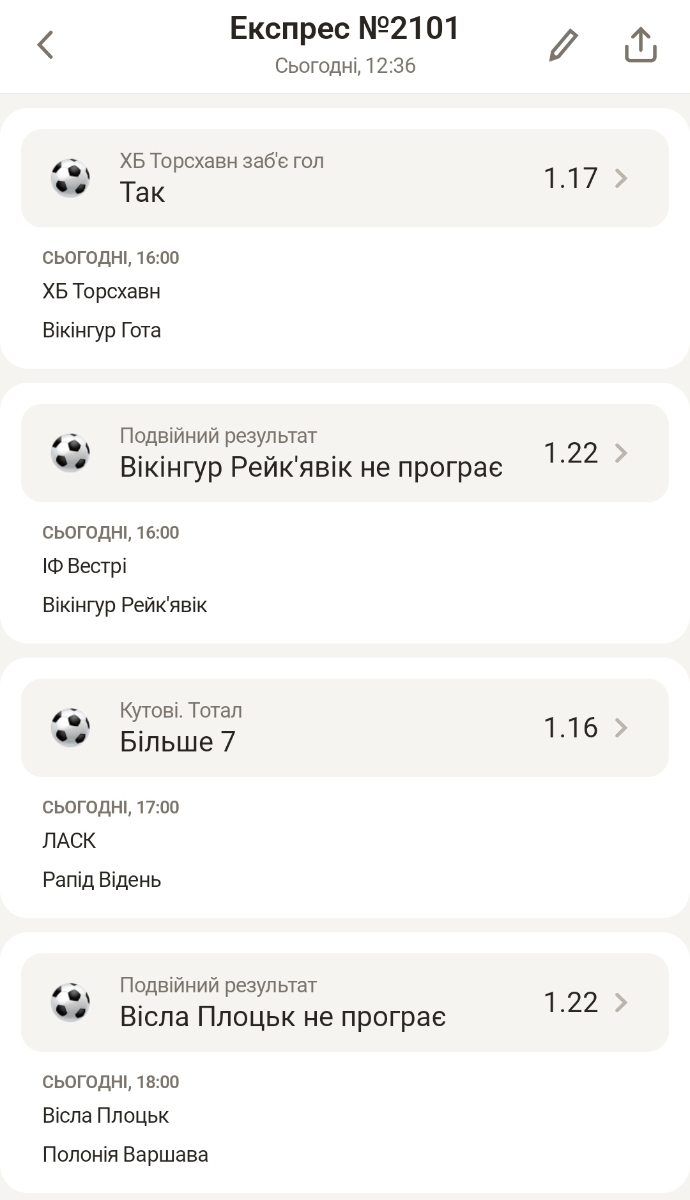Tap football icon next to Кутові Тотал

click(x=71, y=727)
